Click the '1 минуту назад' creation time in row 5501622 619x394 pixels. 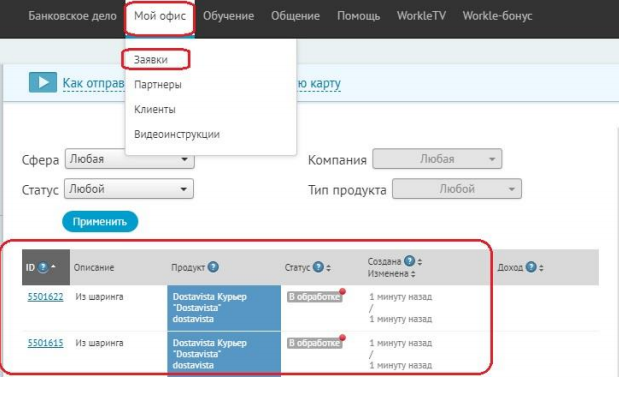coord(401,297)
